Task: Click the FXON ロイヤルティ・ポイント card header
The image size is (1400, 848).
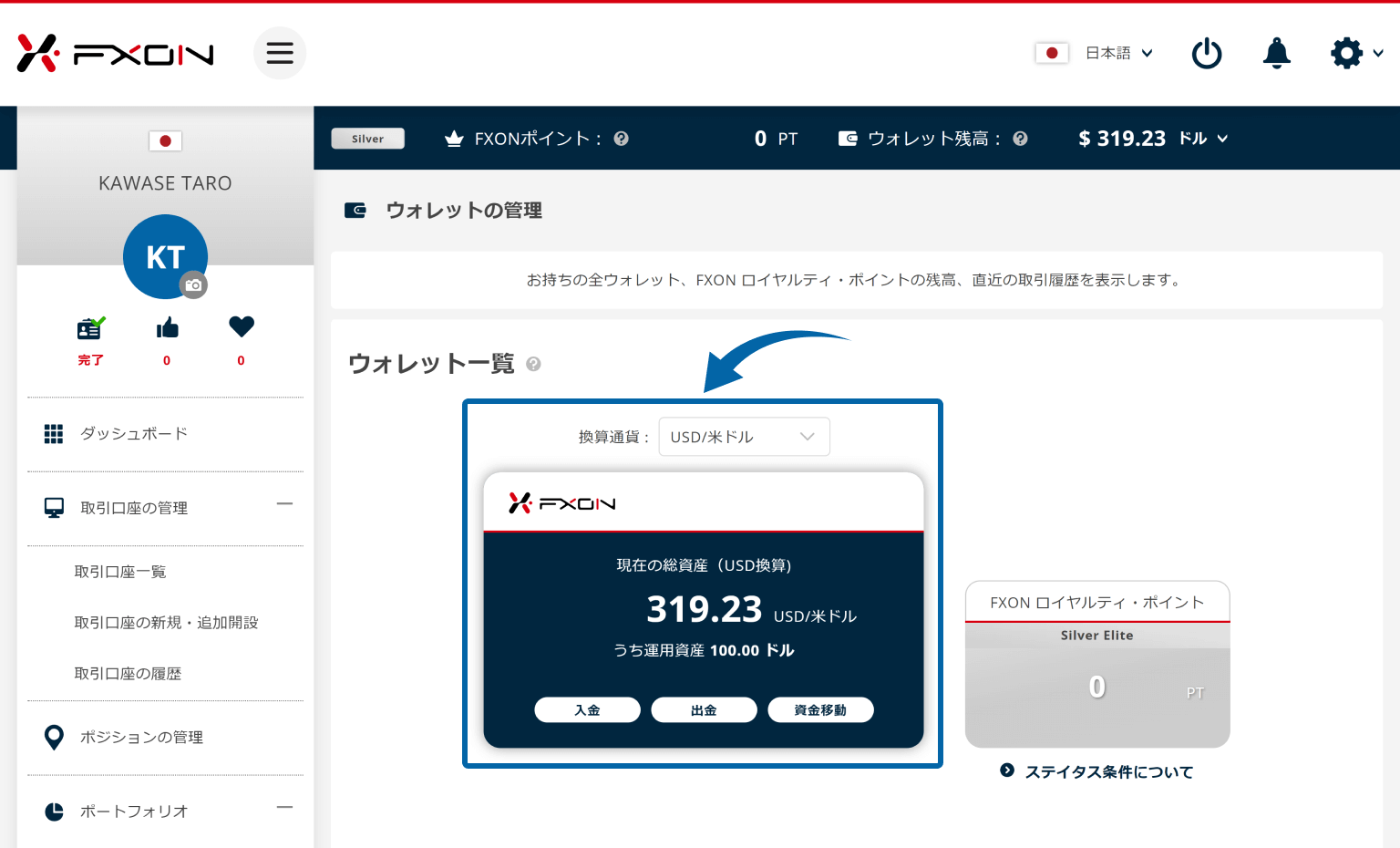Action: tap(1097, 603)
